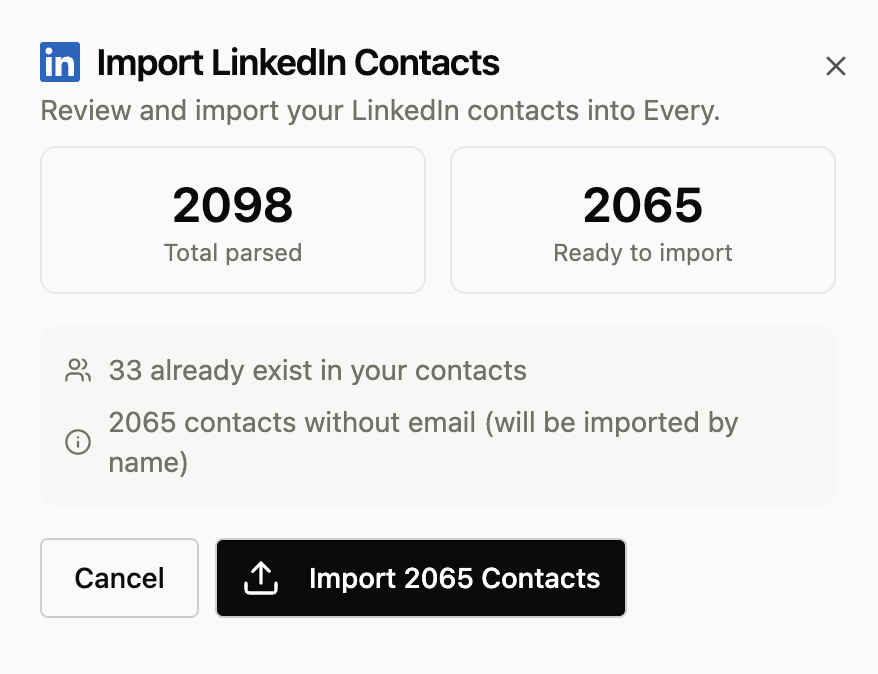878x674 pixels.
Task: Dismiss the dialog with the X
Action: (x=836, y=66)
